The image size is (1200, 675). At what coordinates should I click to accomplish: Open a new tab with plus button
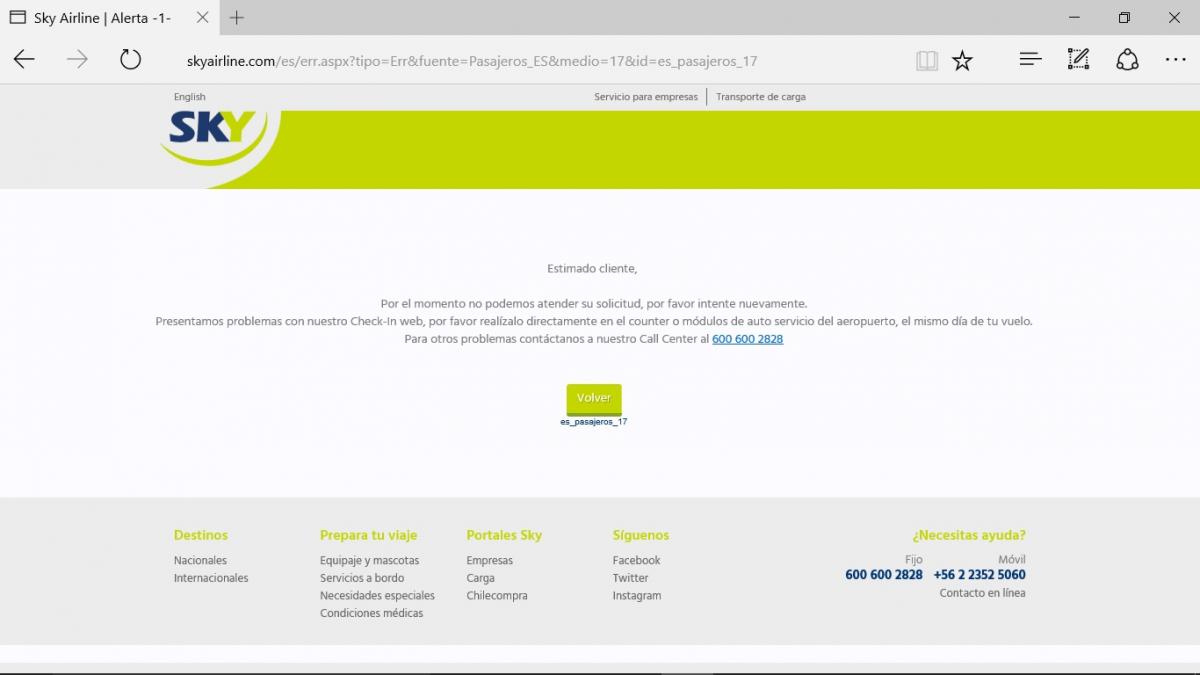tap(237, 18)
